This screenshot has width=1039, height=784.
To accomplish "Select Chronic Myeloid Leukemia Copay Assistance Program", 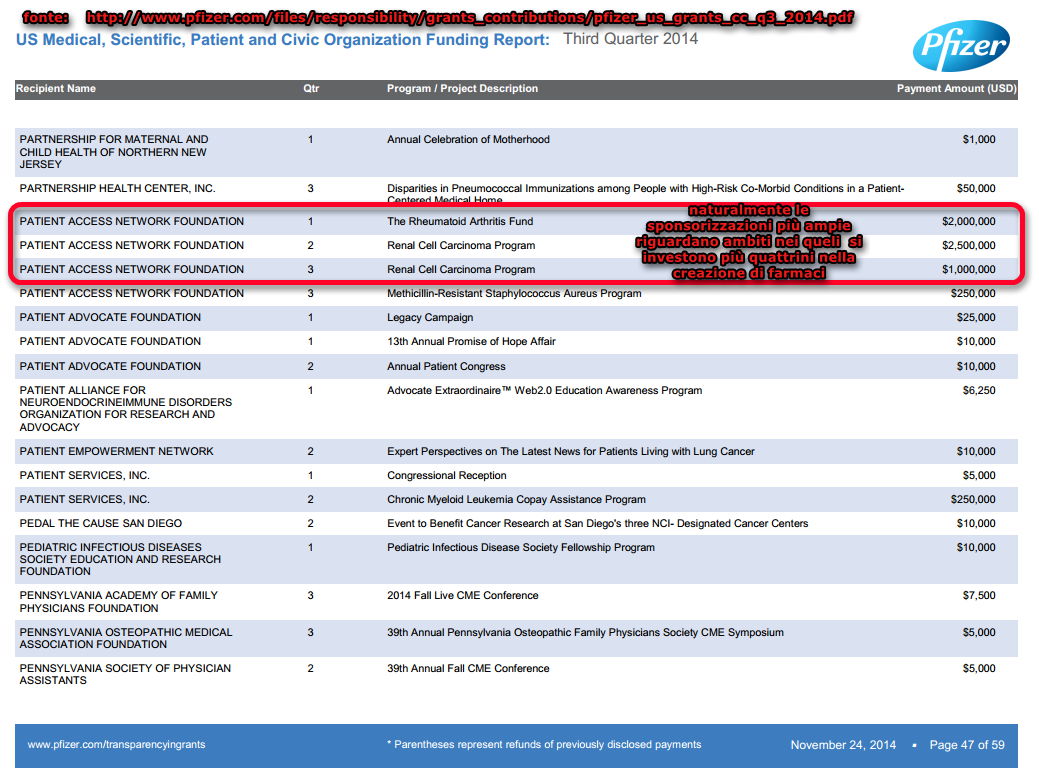I will 516,499.
